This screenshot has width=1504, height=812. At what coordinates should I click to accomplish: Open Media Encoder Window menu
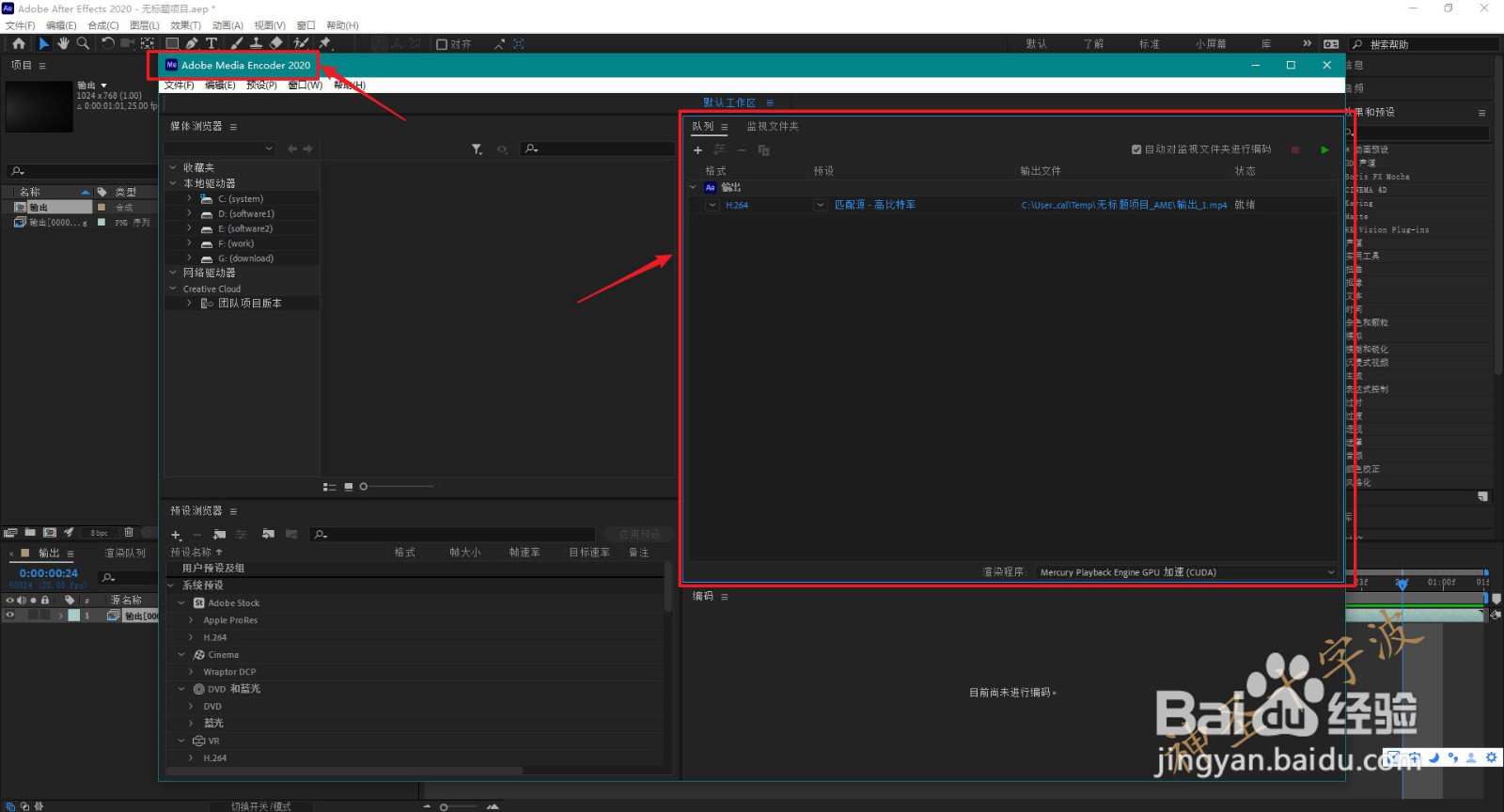[x=305, y=85]
